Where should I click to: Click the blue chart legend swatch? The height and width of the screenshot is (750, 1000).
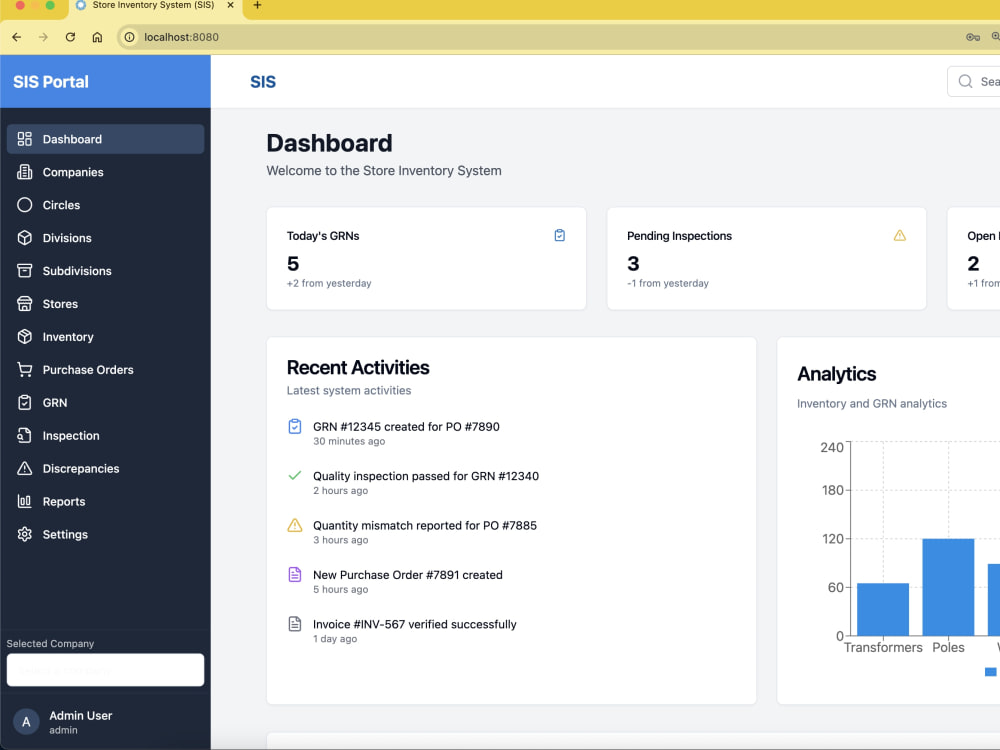pos(990,672)
